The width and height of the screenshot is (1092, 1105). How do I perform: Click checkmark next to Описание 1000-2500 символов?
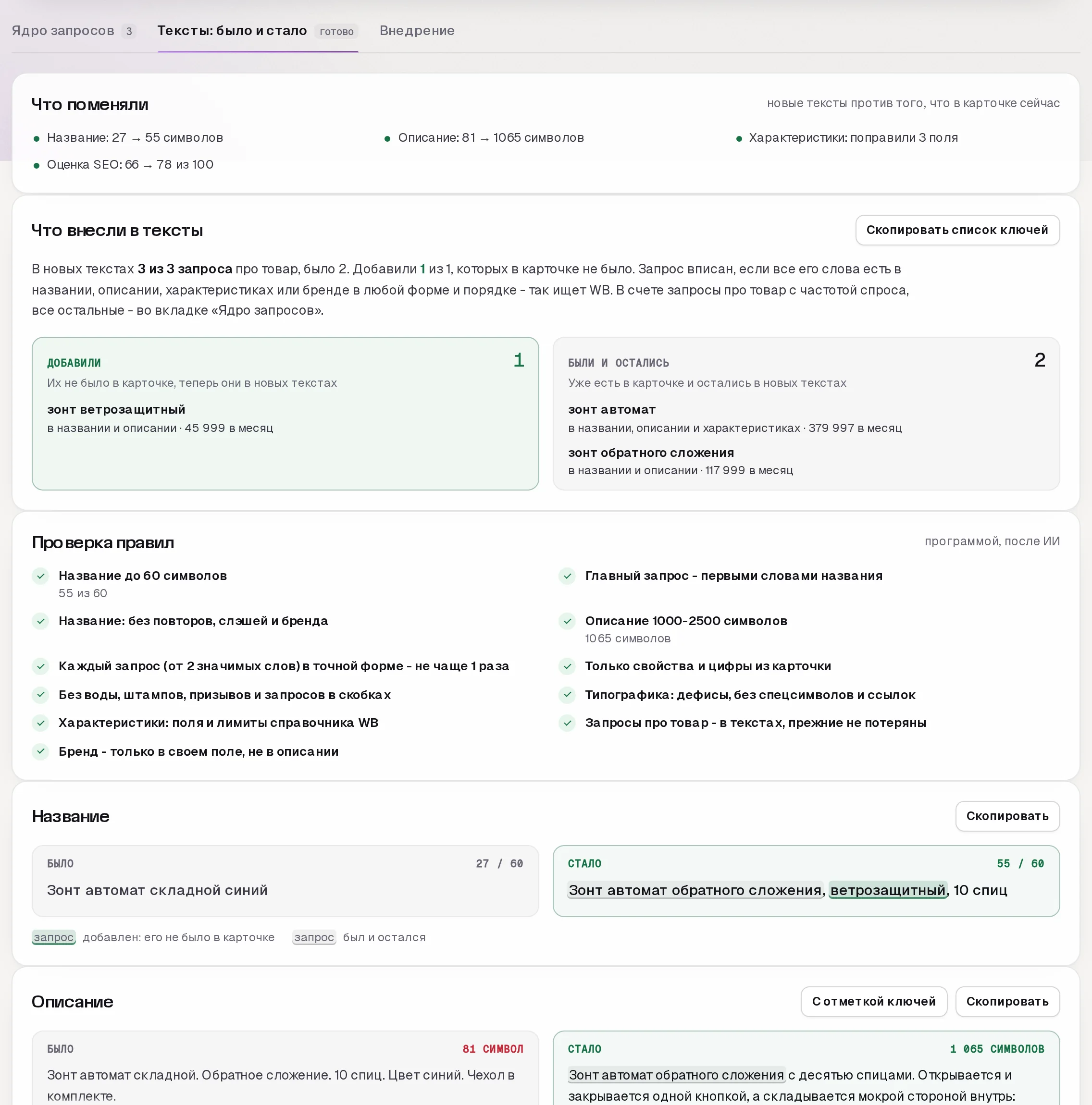567,621
